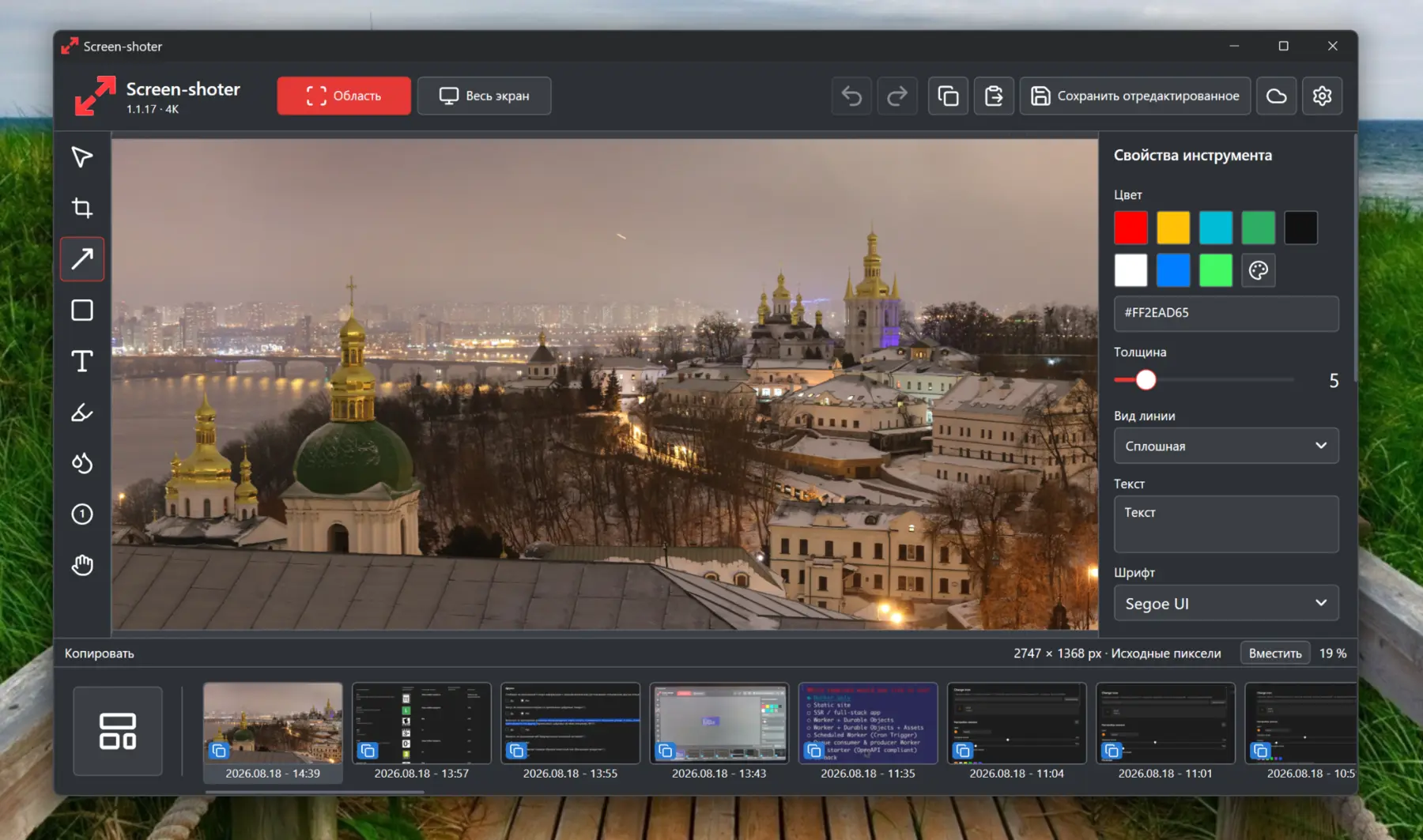
Task: Click the Толщина thickness slider handle
Action: 1146,380
